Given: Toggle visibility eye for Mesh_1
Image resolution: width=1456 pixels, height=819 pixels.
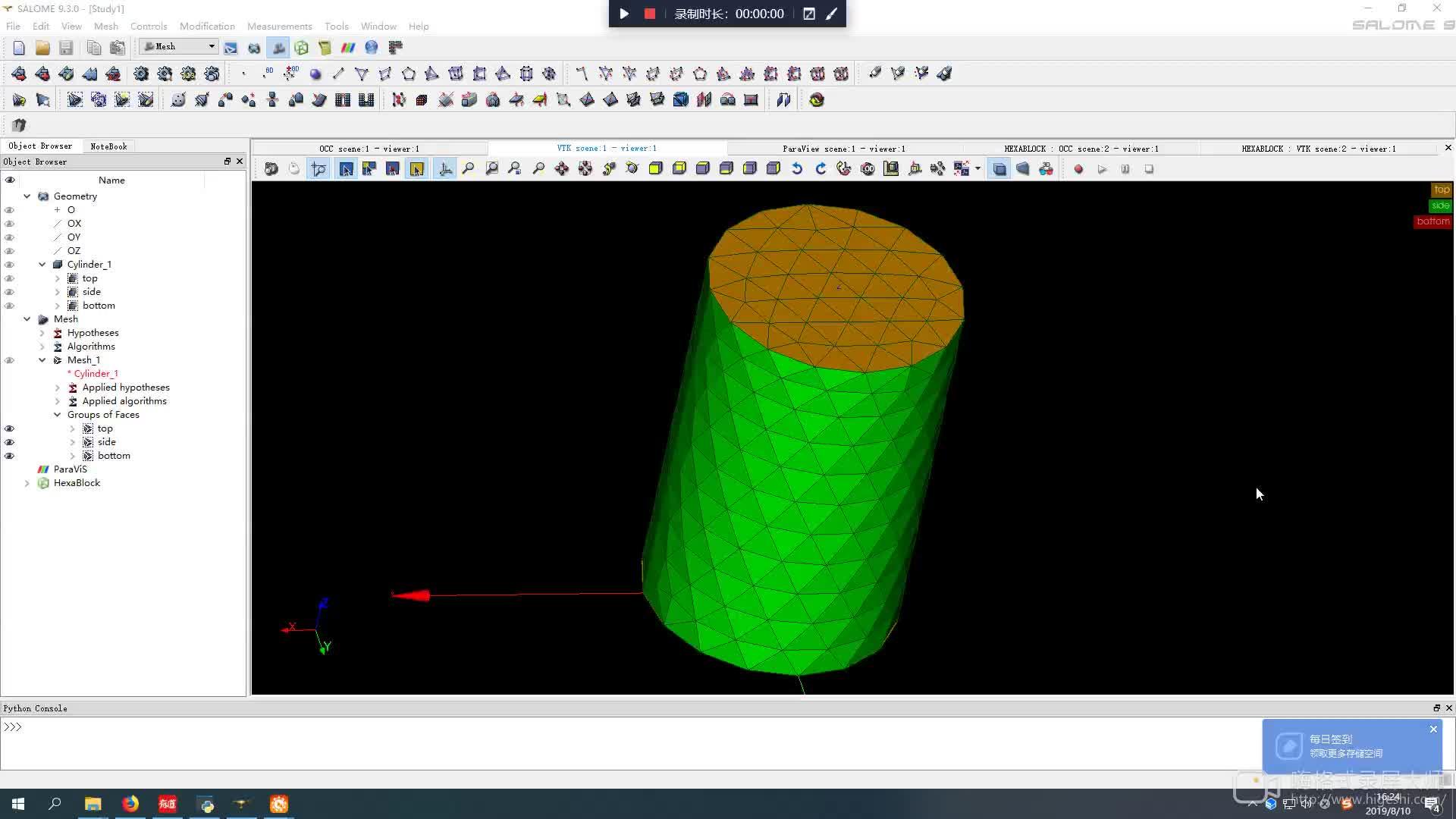Looking at the screenshot, I should tap(10, 360).
